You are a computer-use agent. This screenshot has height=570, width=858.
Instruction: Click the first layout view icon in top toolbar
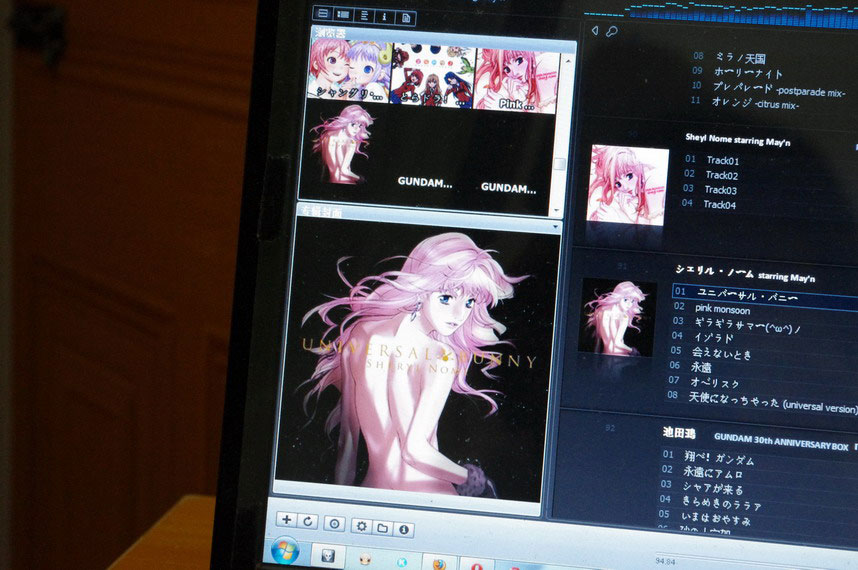click(323, 13)
